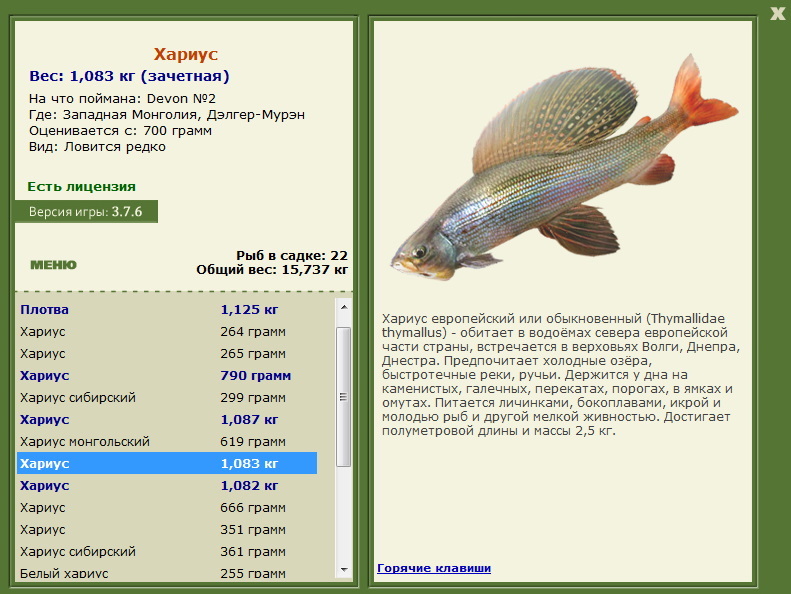791x594 pixels.
Task: Click the Вес: 1,083 кг (зачетная) line
Action: [x=129, y=76]
